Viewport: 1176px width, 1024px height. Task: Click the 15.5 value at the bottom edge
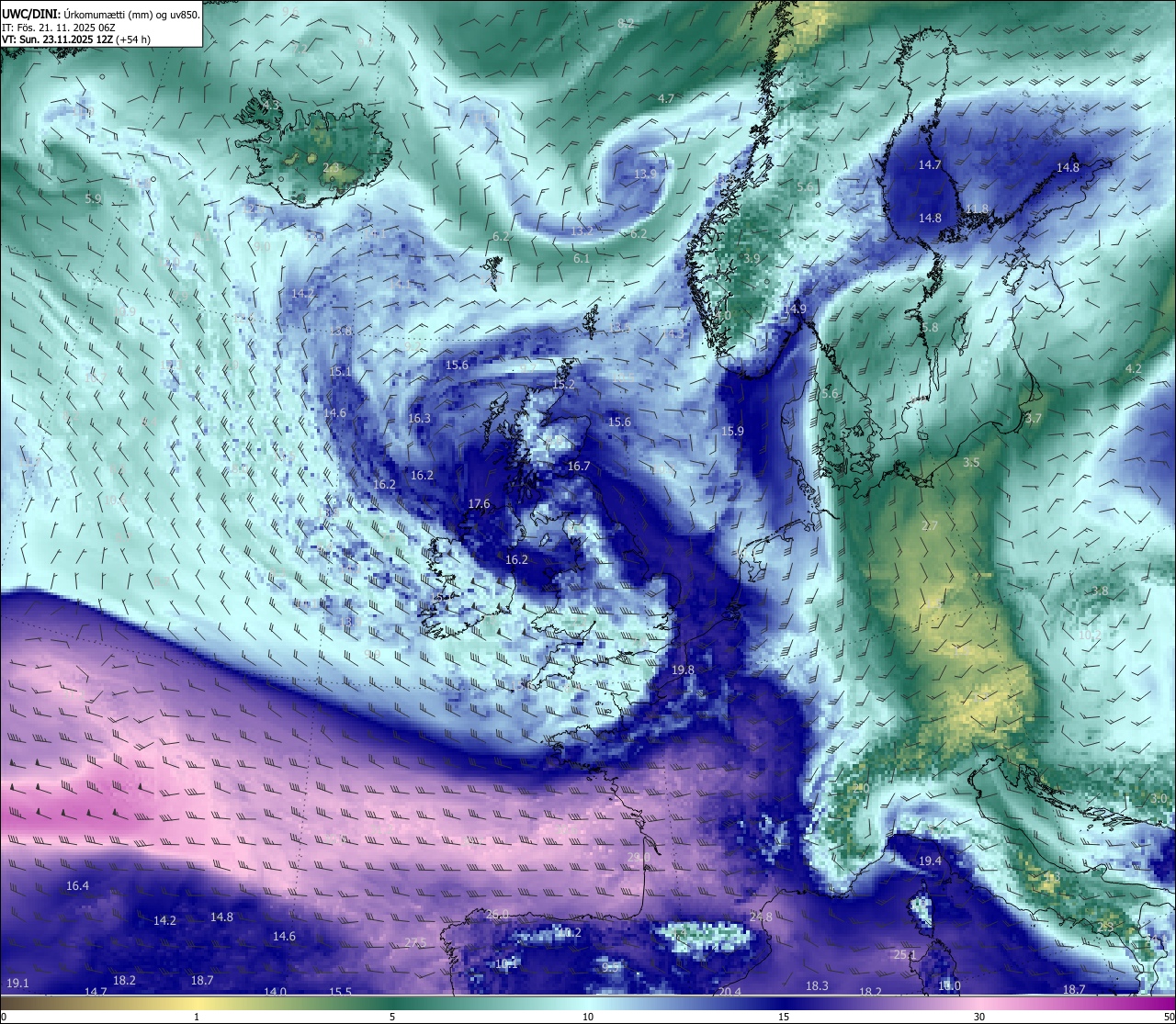click(341, 992)
